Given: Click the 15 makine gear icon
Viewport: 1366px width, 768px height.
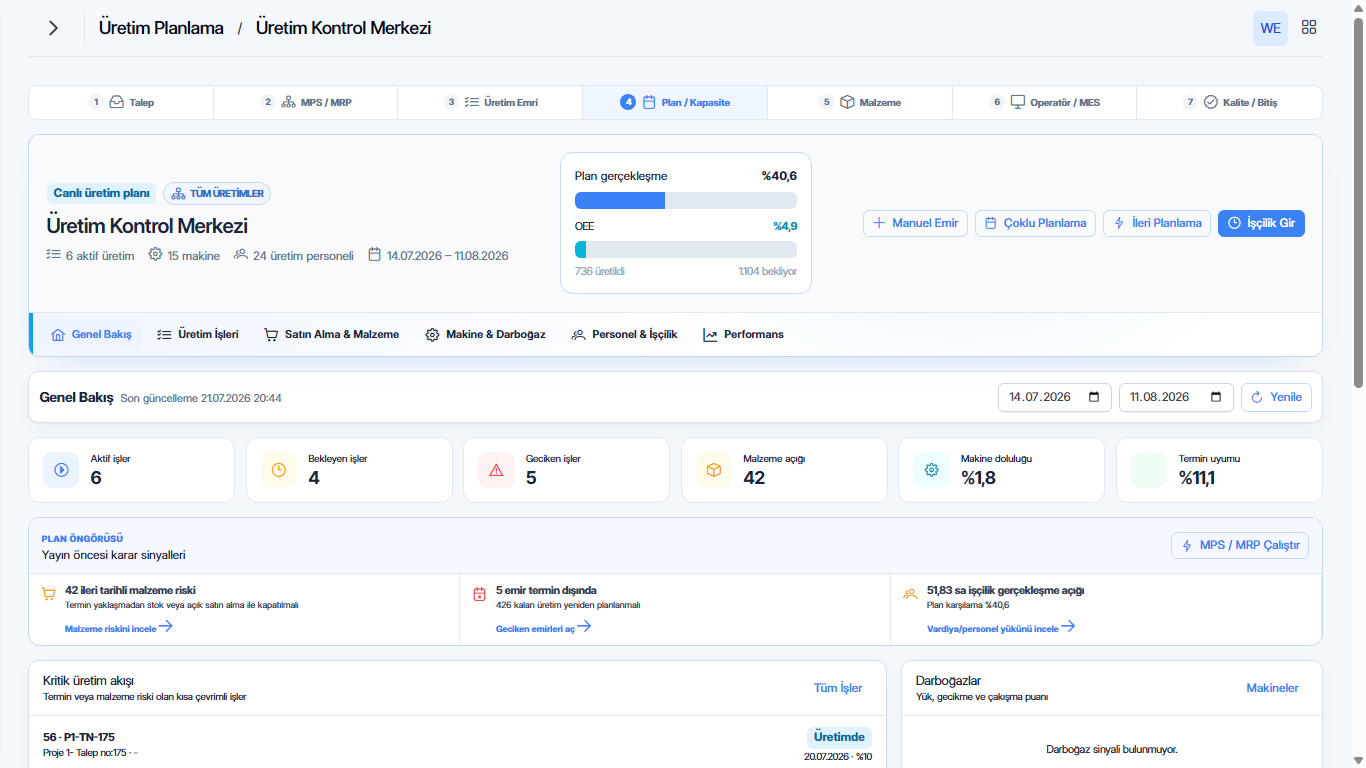Looking at the screenshot, I should click(155, 255).
